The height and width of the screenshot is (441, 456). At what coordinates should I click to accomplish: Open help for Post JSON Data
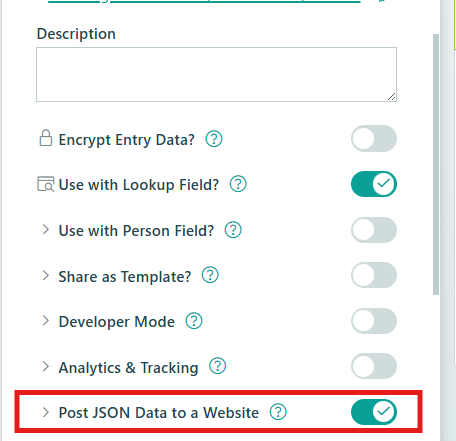pos(278,412)
